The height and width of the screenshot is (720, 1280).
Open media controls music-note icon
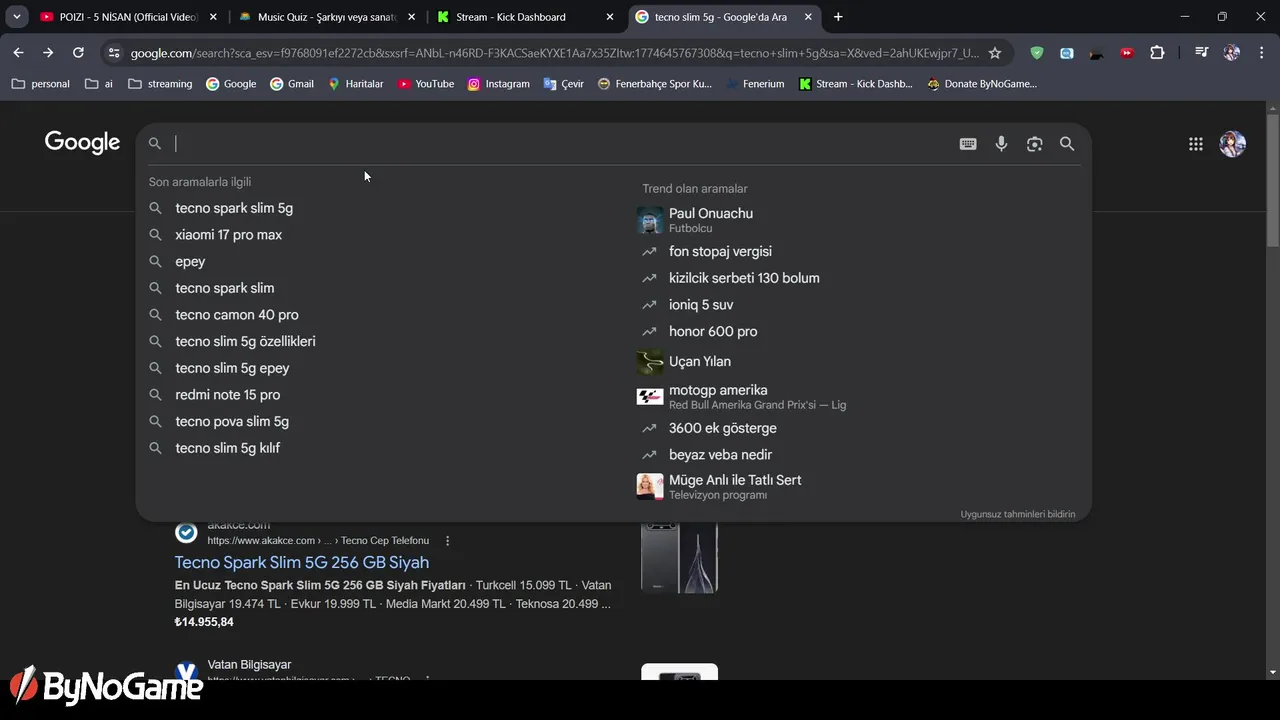[1201, 53]
